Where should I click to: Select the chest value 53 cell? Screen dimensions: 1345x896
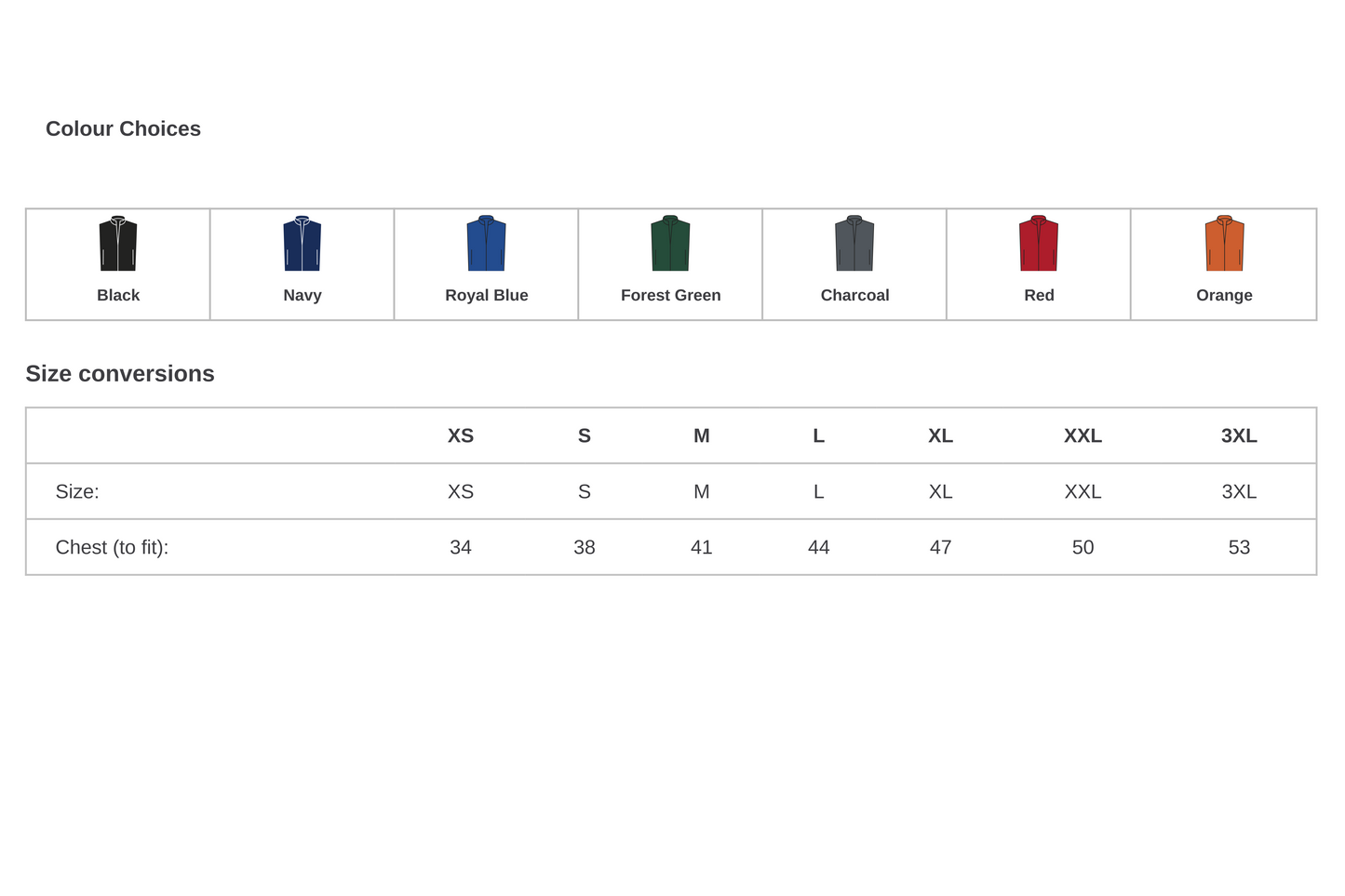pyautogui.click(x=1240, y=547)
